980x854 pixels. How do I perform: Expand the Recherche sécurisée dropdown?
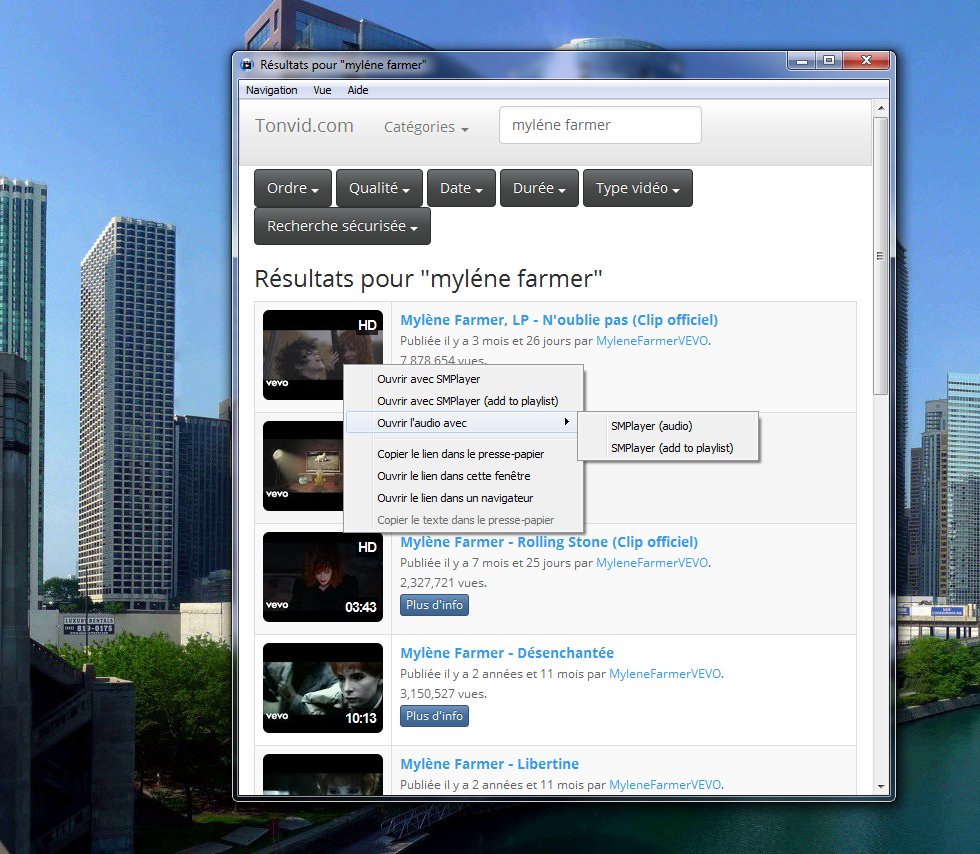[x=342, y=226]
